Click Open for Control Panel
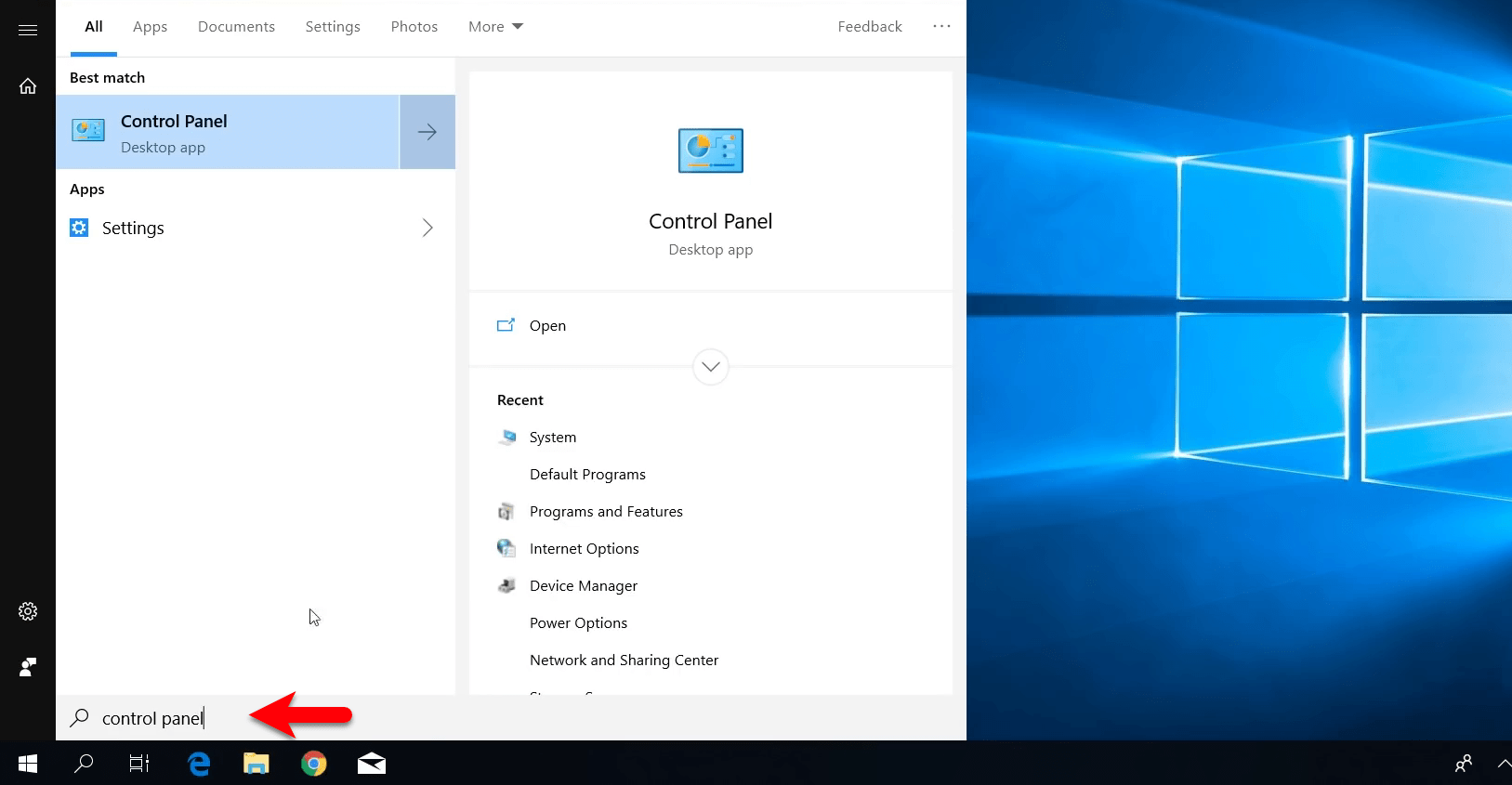 (547, 326)
